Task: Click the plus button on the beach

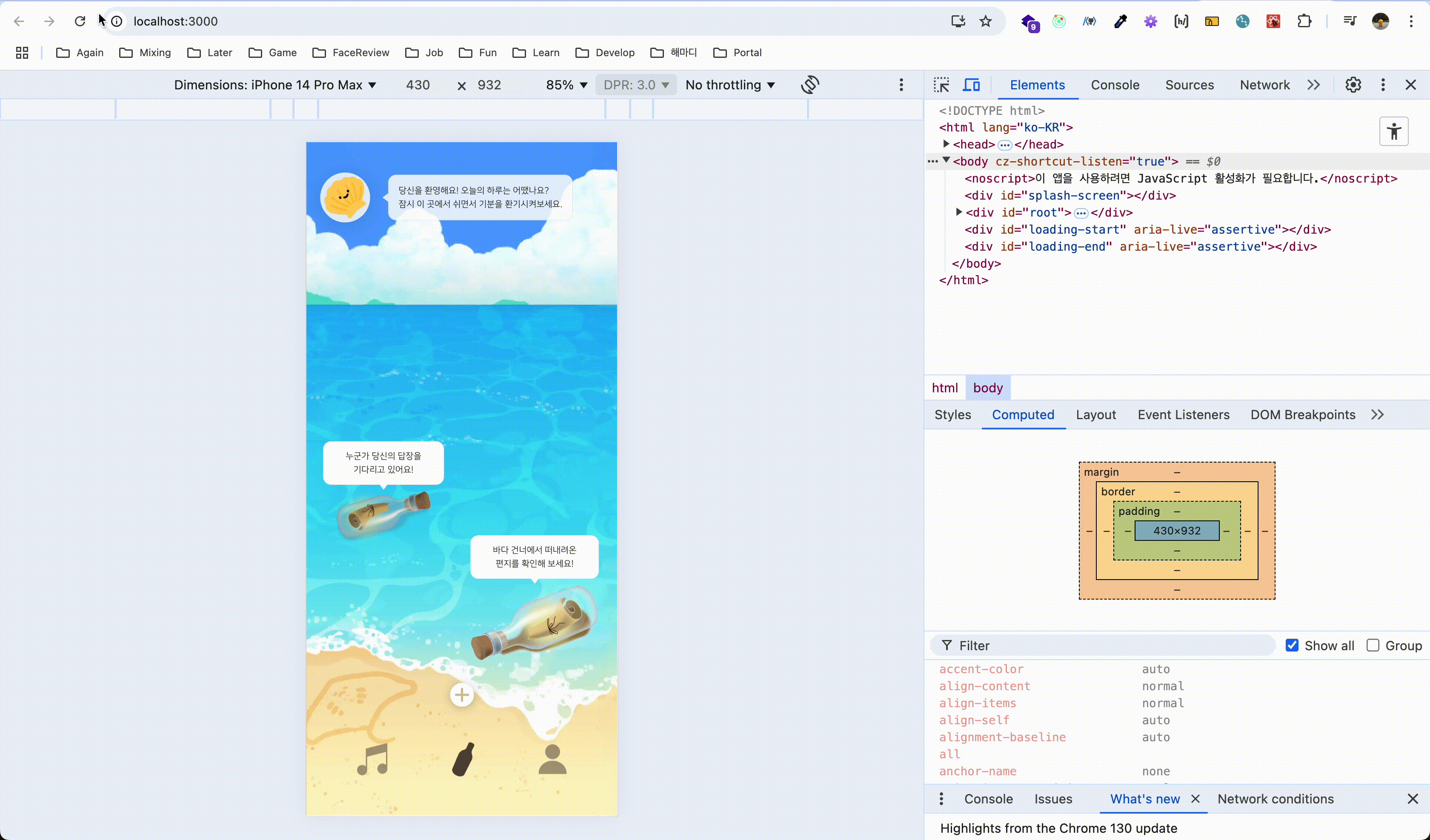Action: point(462,695)
